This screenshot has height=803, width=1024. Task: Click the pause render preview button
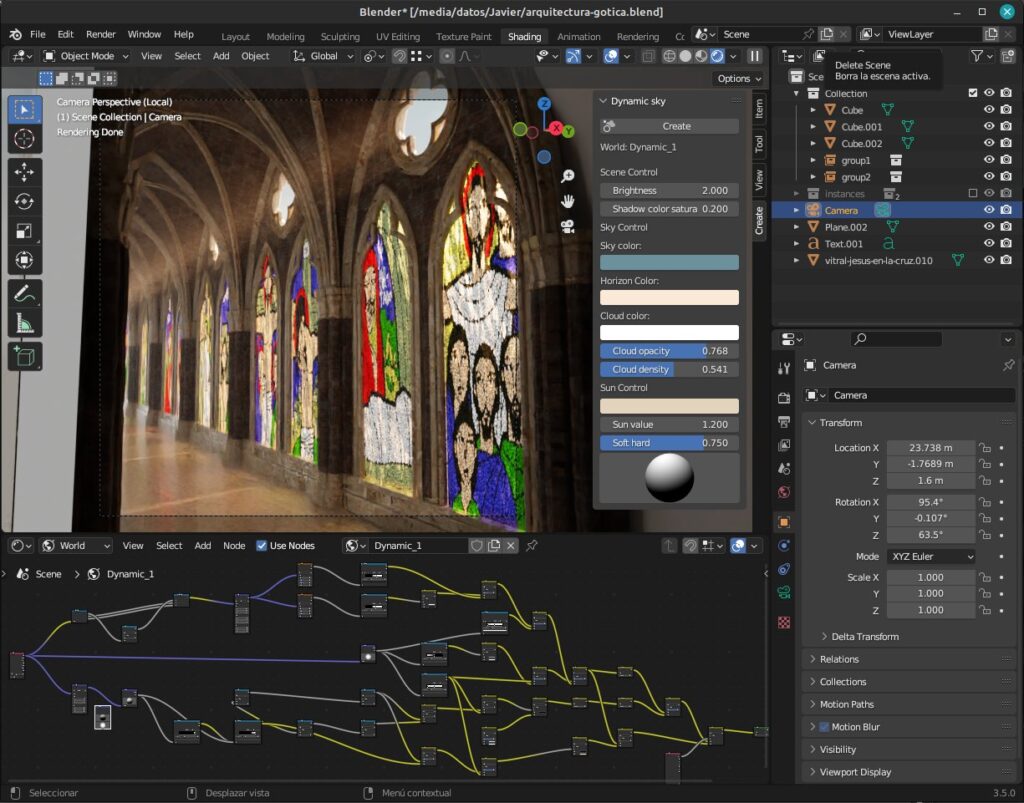pos(754,56)
